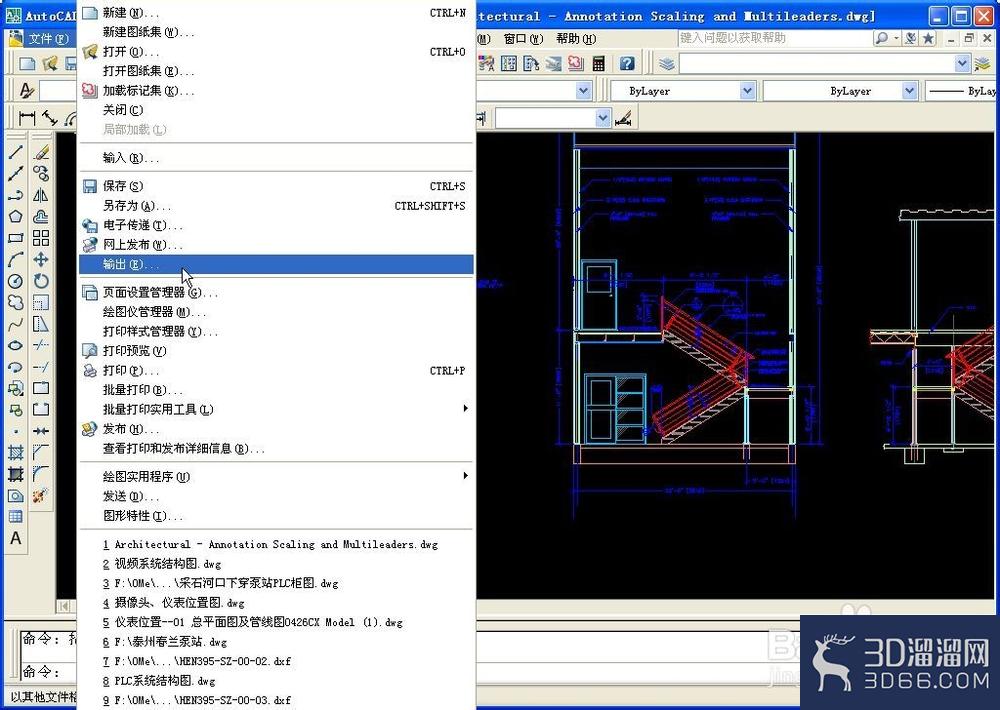Viewport: 1000px width, 710px height.
Task: Click the search magnifier icon
Action: pyautogui.click(x=881, y=38)
